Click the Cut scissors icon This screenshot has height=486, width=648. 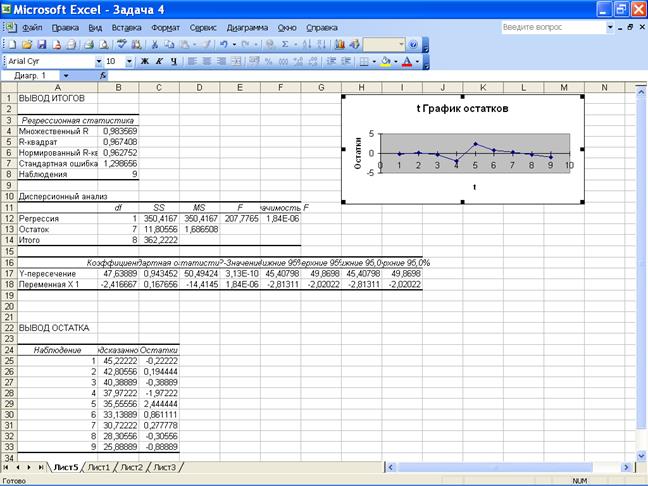[156, 45]
